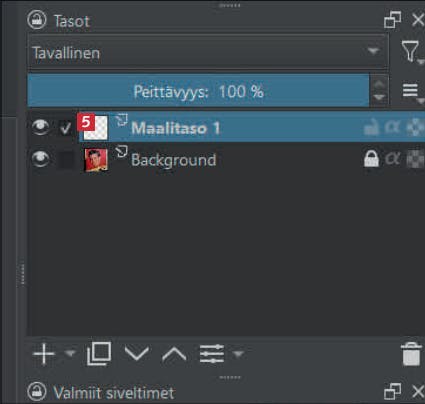Adjust the Peittävyys opacity slider
425x404 pixels.
[x=198, y=91]
